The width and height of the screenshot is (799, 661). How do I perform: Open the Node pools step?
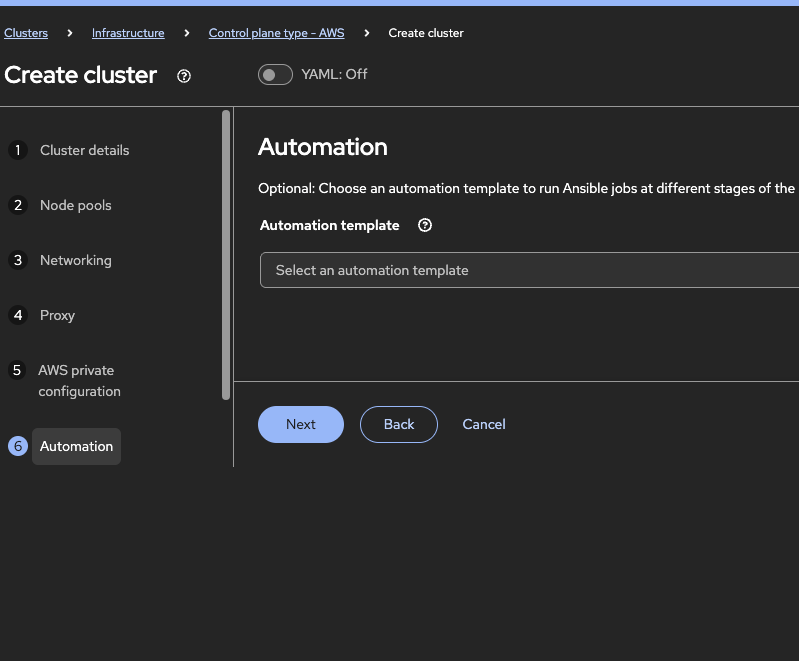(75, 205)
